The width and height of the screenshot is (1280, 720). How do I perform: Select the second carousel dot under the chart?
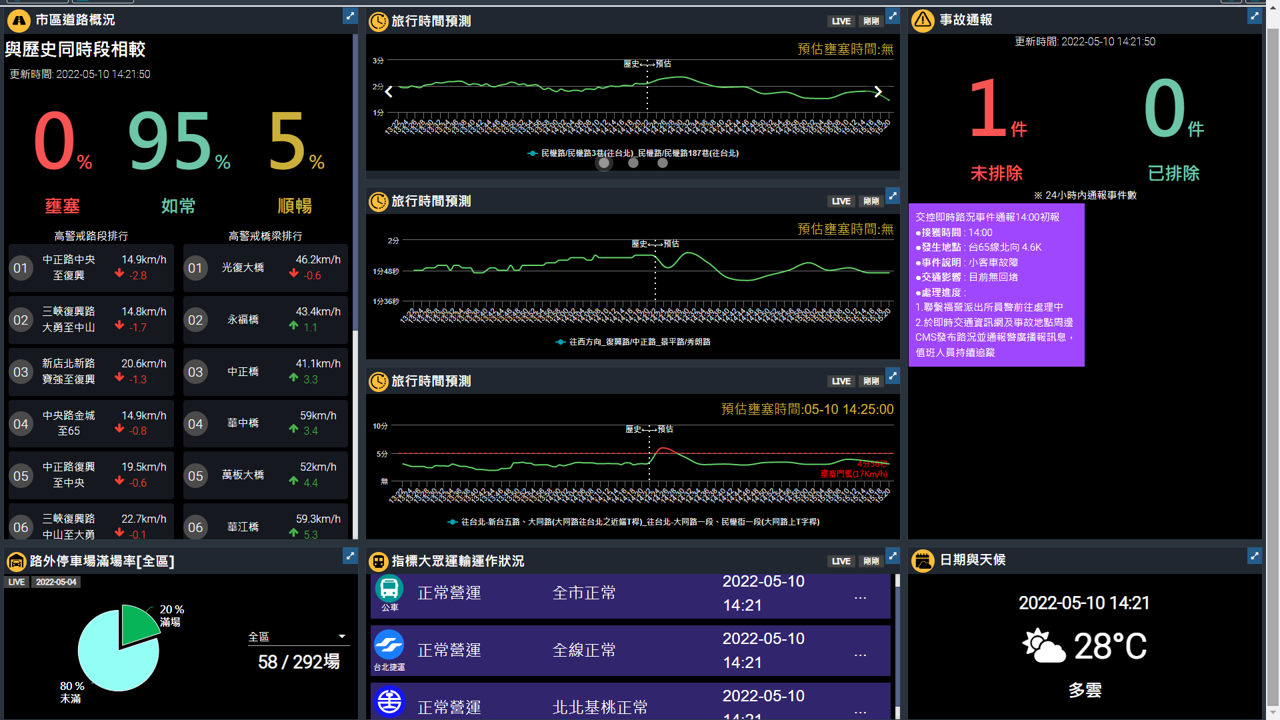click(633, 163)
